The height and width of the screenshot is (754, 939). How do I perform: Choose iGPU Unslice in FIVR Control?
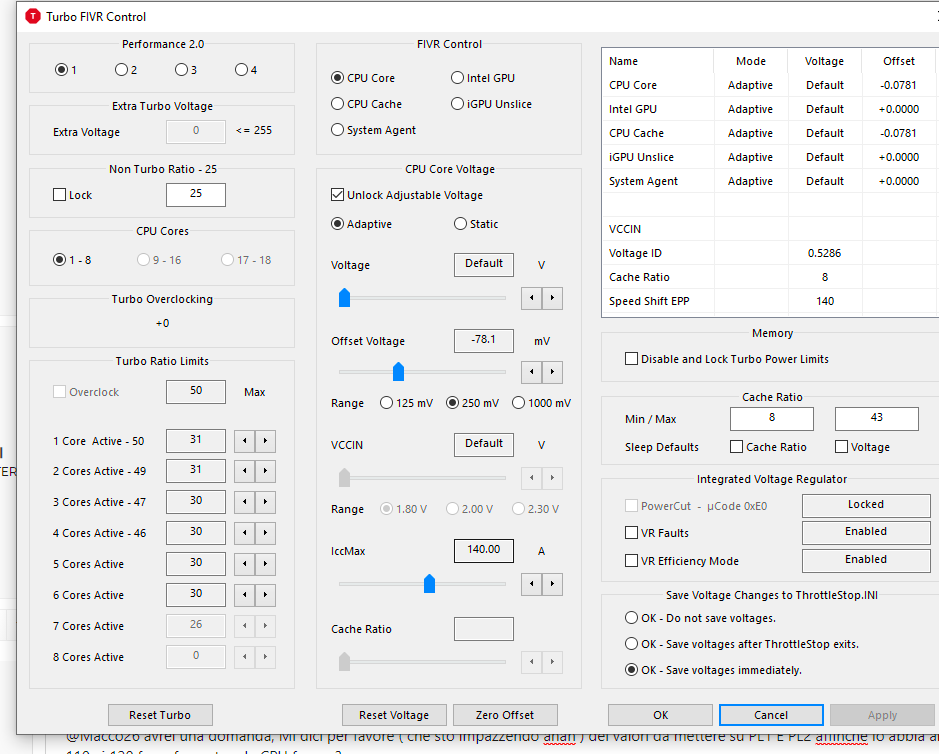tap(457, 104)
